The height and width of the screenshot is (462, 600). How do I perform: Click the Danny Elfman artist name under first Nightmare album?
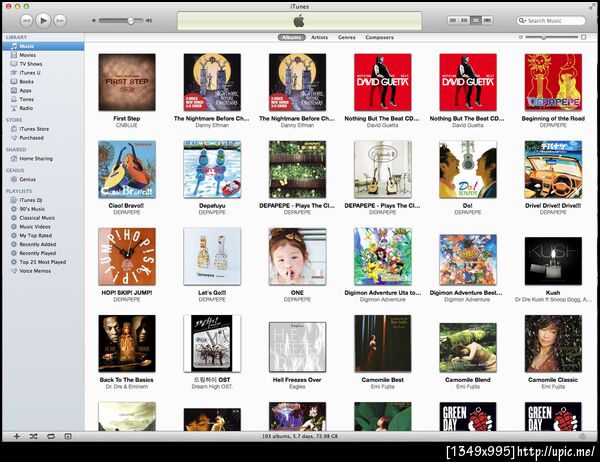[x=212, y=126]
